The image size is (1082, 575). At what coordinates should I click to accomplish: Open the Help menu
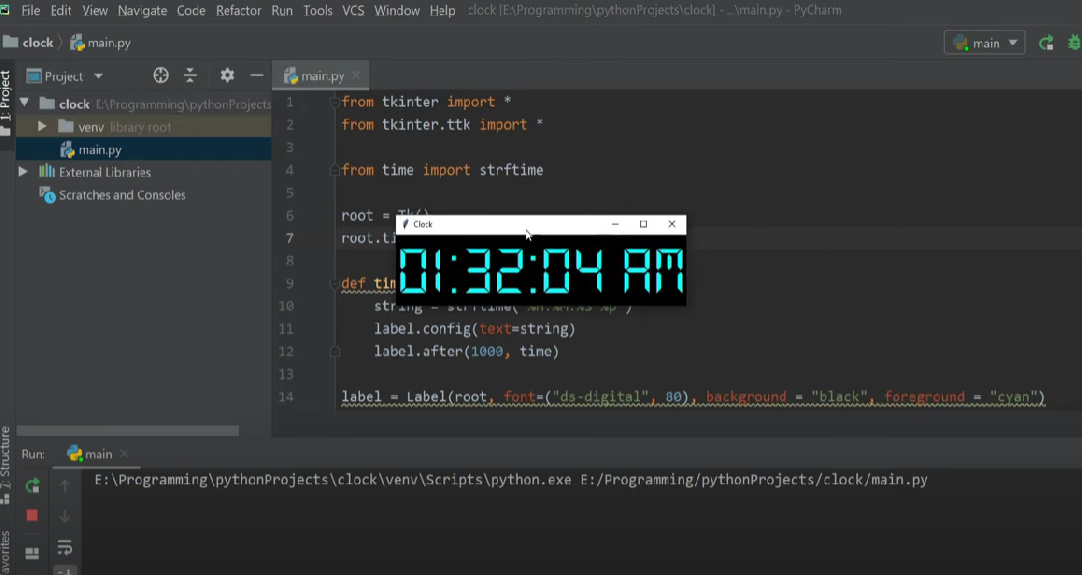(442, 10)
